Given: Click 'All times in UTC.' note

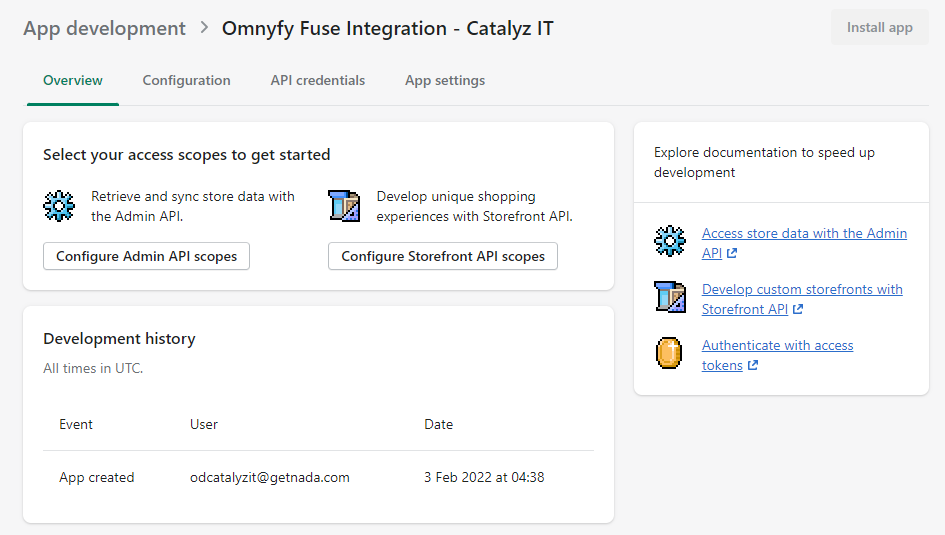Looking at the screenshot, I should (x=93, y=368).
